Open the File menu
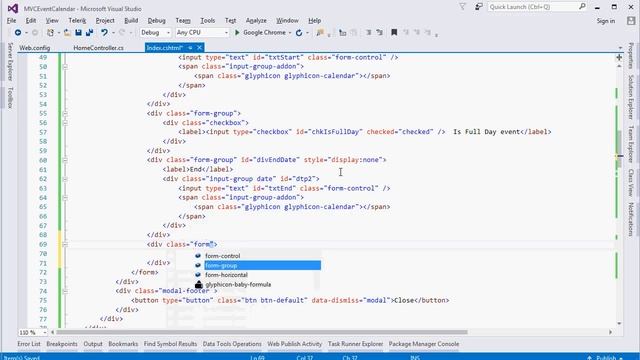This screenshot has height=360, width=640. (11, 20)
